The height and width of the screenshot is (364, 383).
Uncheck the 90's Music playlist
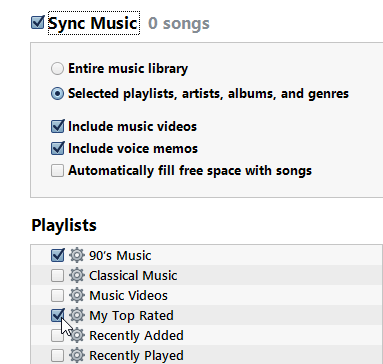click(57, 256)
